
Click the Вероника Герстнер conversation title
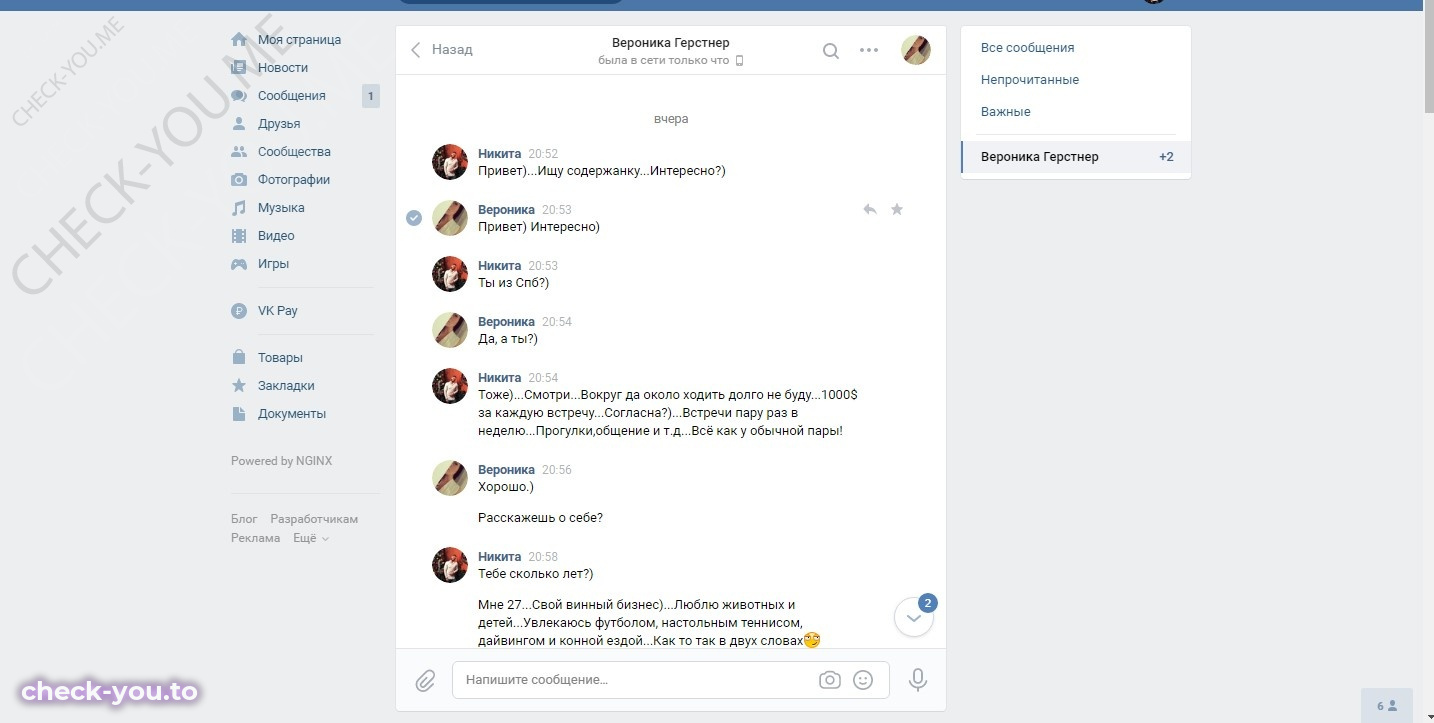click(671, 43)
